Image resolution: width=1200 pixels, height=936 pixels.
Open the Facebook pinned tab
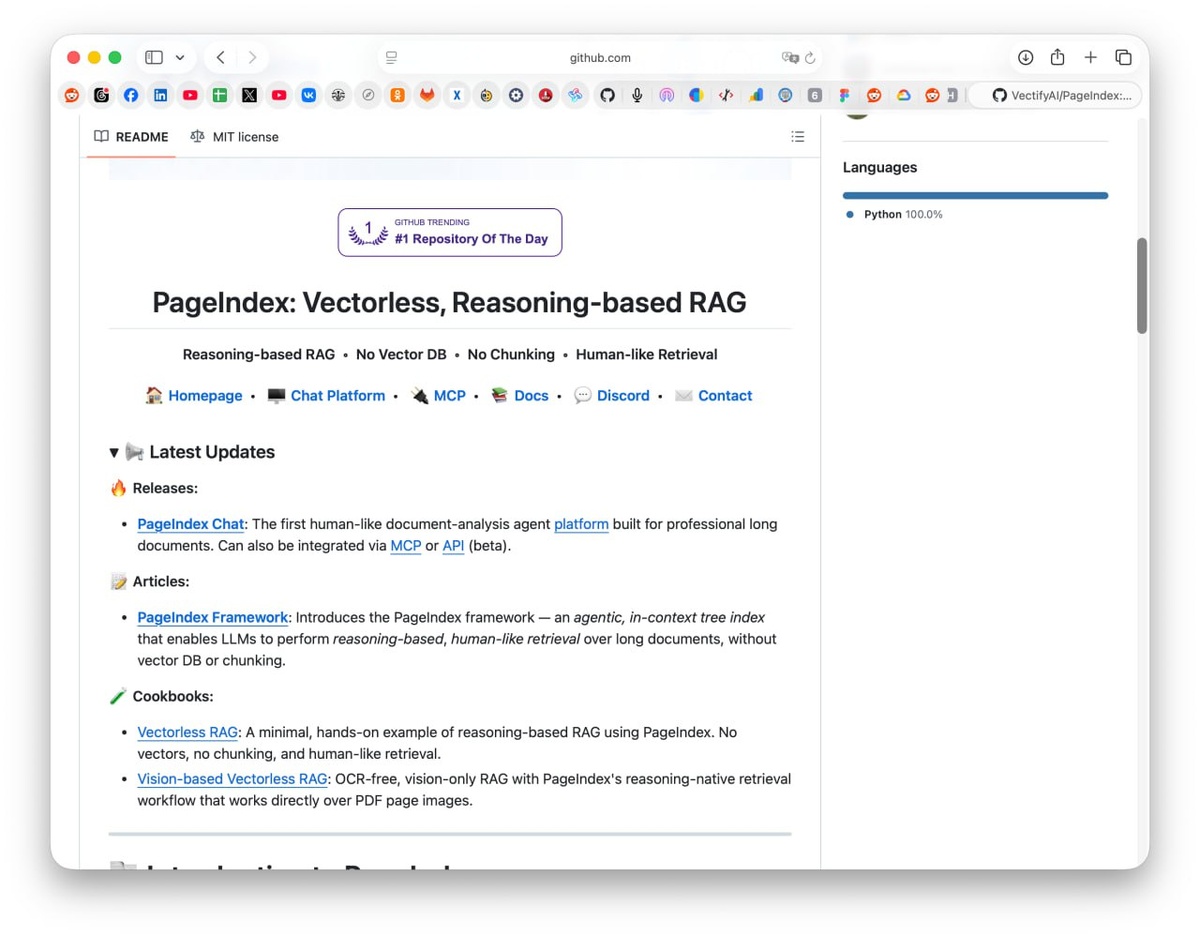point(131,95)
